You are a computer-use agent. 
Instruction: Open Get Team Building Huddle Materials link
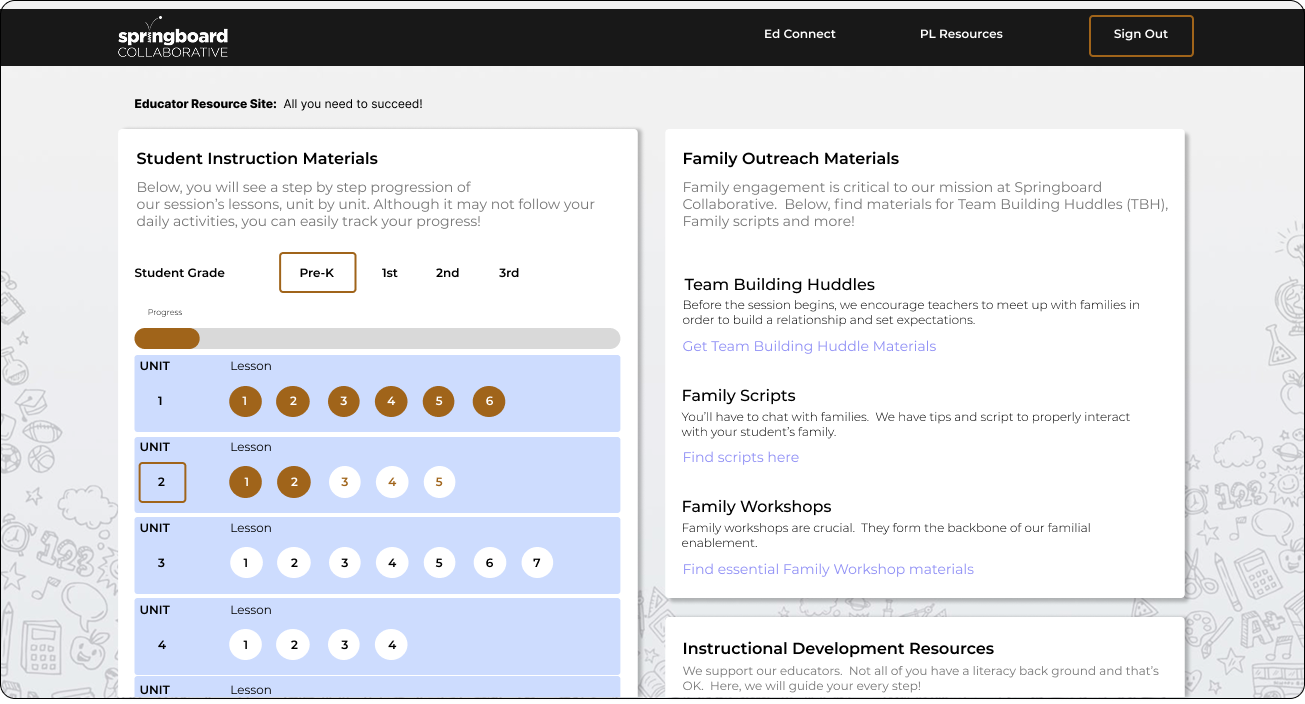(809, 346)
